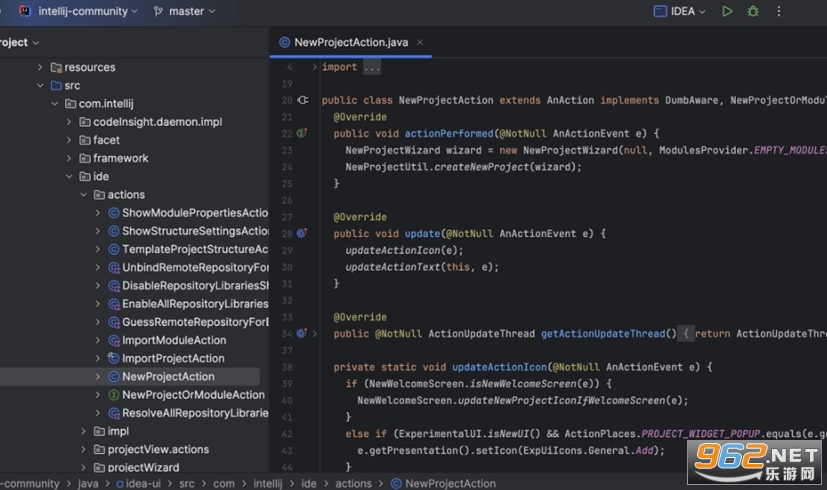Select the src folder icon
The height and width of the screenshot is (490, 827).
pyautogui.click(x=56, y=85)
